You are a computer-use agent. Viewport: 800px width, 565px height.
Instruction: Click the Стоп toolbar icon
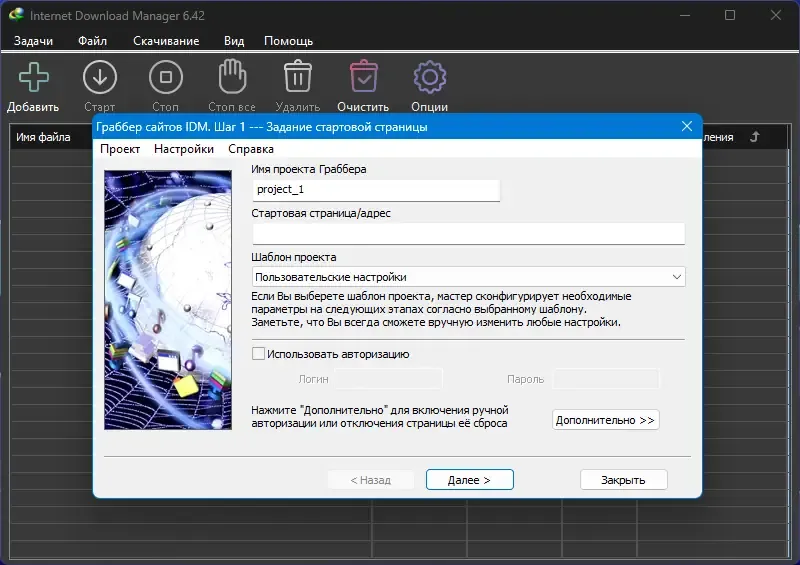coord(166,77)
